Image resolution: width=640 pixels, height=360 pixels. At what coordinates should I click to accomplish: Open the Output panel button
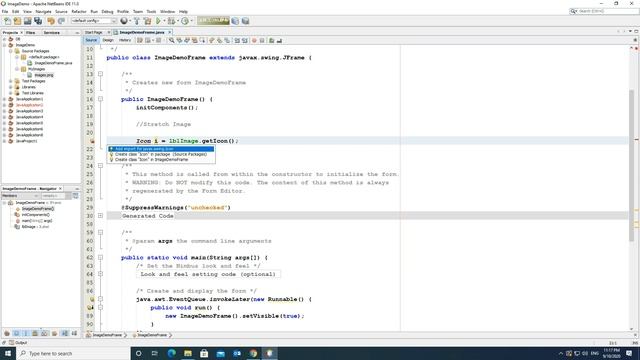point(18,342)
